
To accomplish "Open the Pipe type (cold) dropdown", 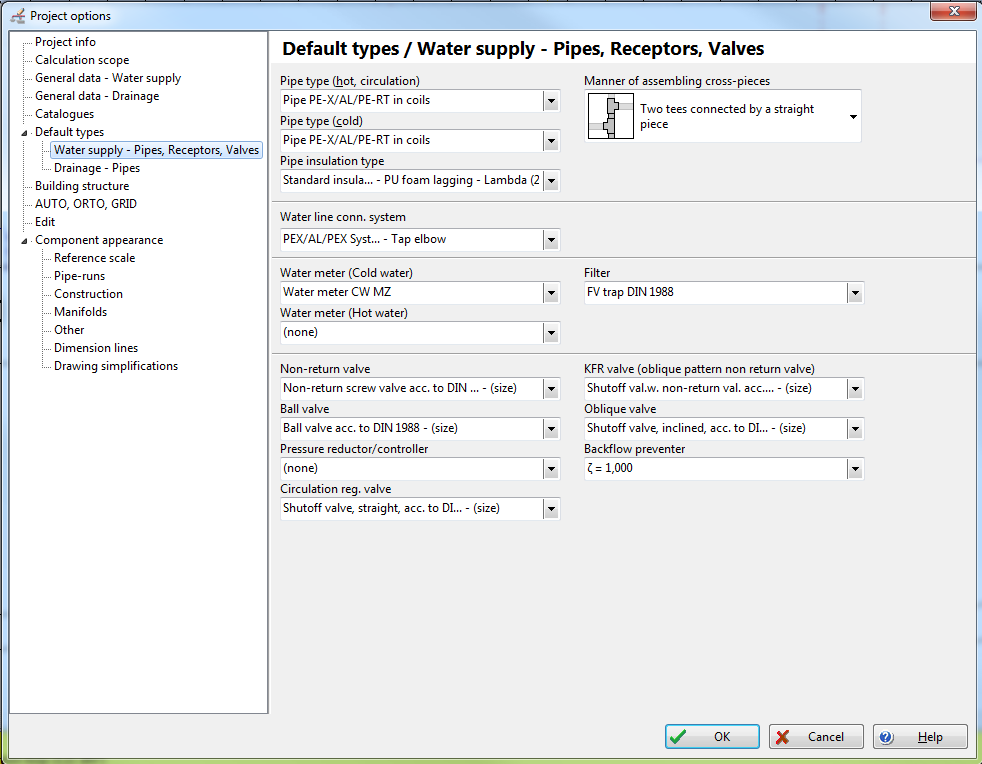I will tap(551, 140).
